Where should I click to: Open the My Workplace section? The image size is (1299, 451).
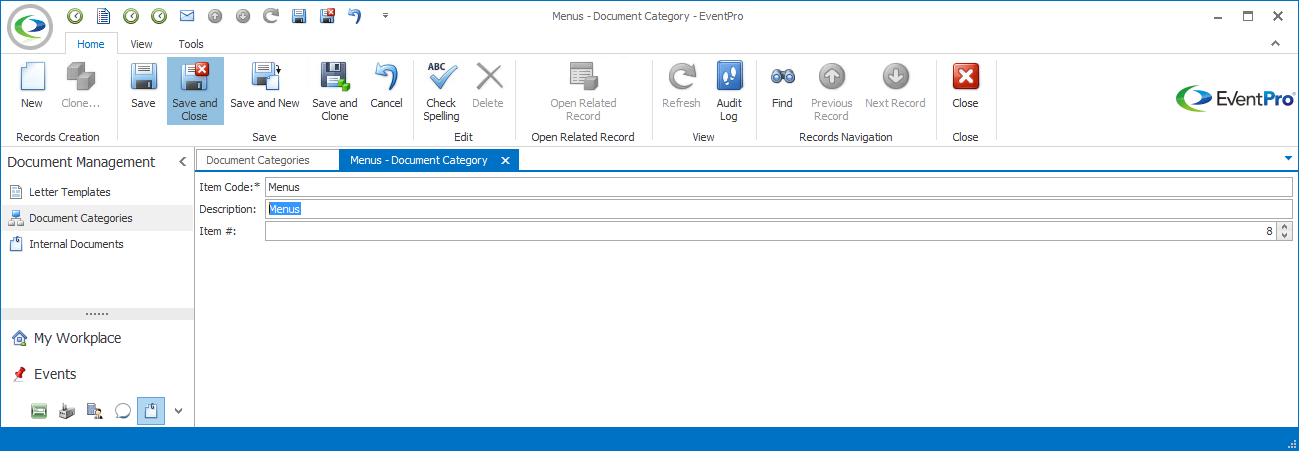click(x=97, y=338)
